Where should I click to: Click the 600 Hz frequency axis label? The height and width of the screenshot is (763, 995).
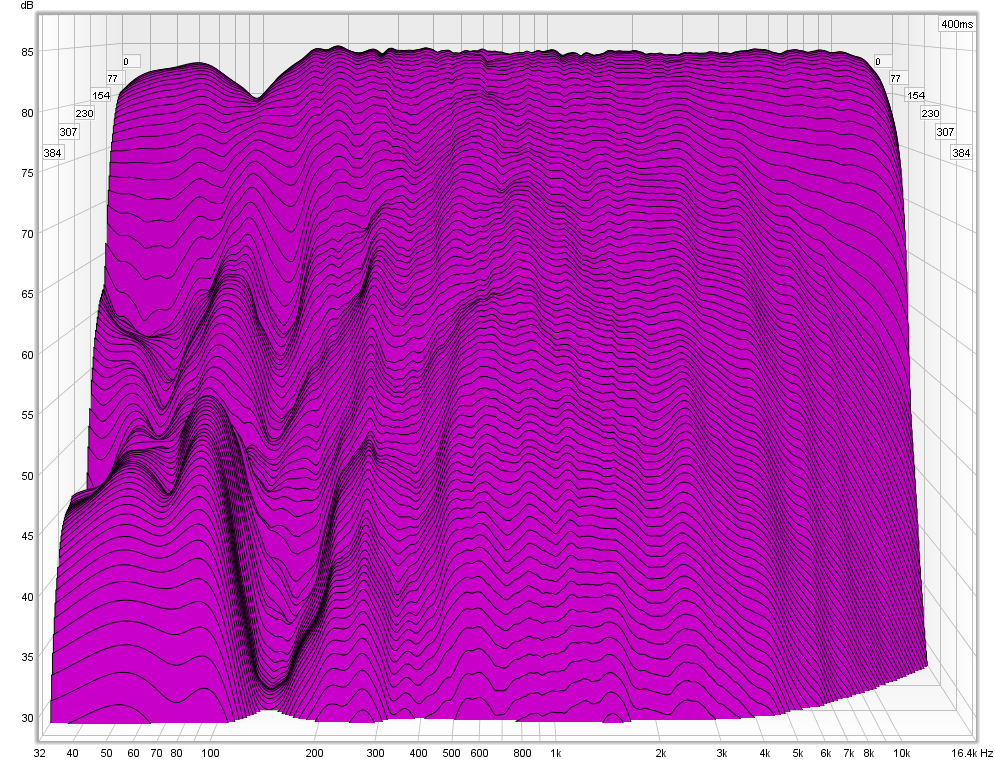tap(479, 753)
